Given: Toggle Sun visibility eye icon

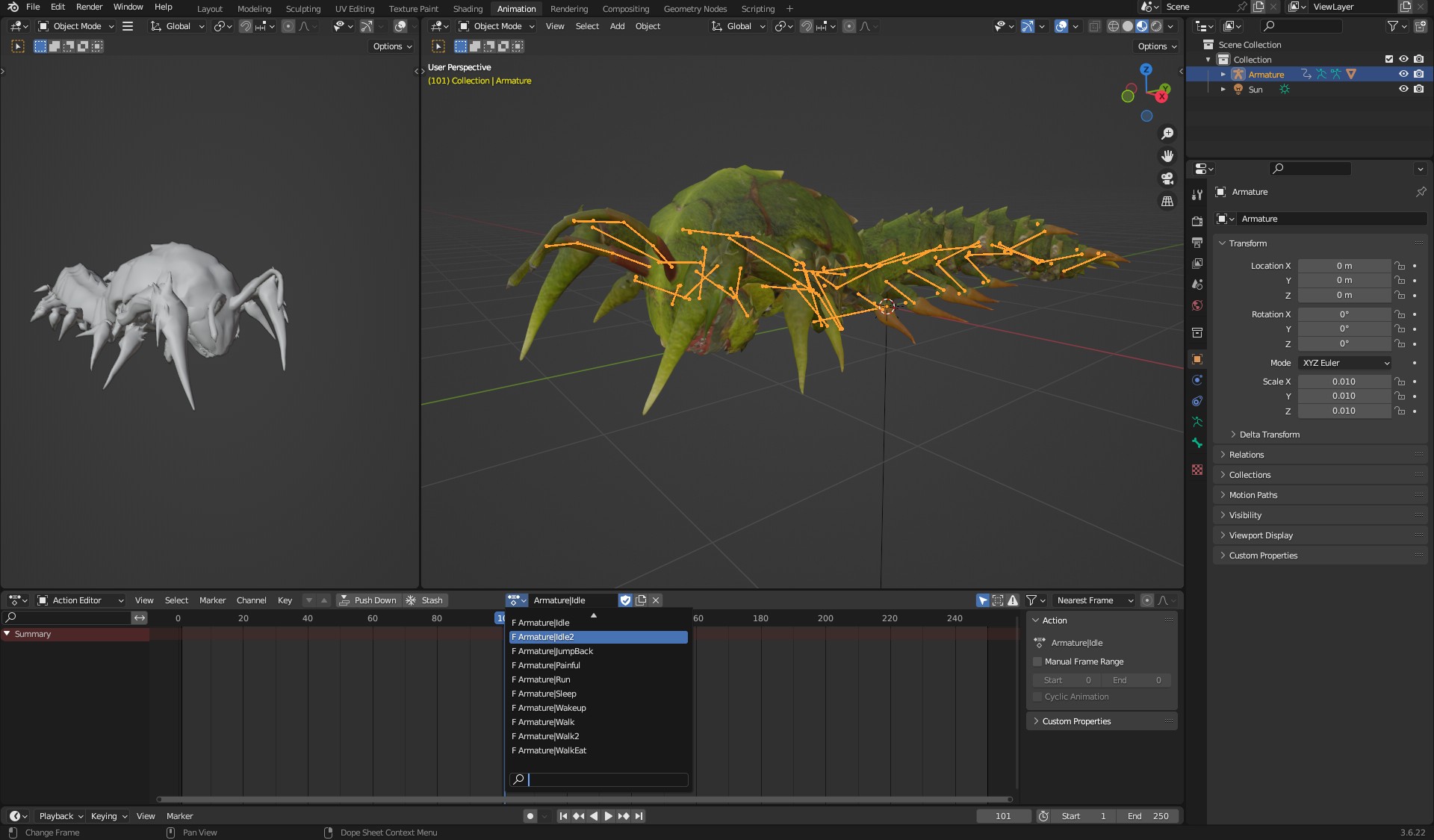Looking at the screenshot, I should click(x=1403, y=89).
